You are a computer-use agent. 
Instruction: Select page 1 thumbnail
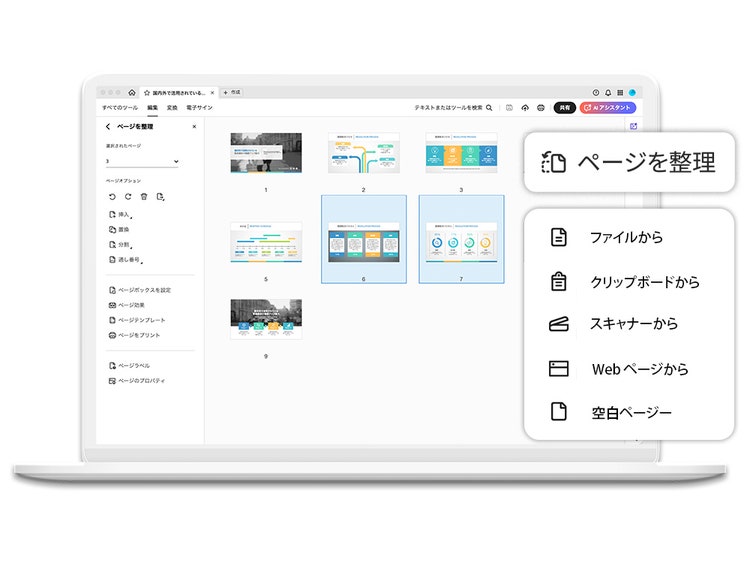click(x=266, y=153)
